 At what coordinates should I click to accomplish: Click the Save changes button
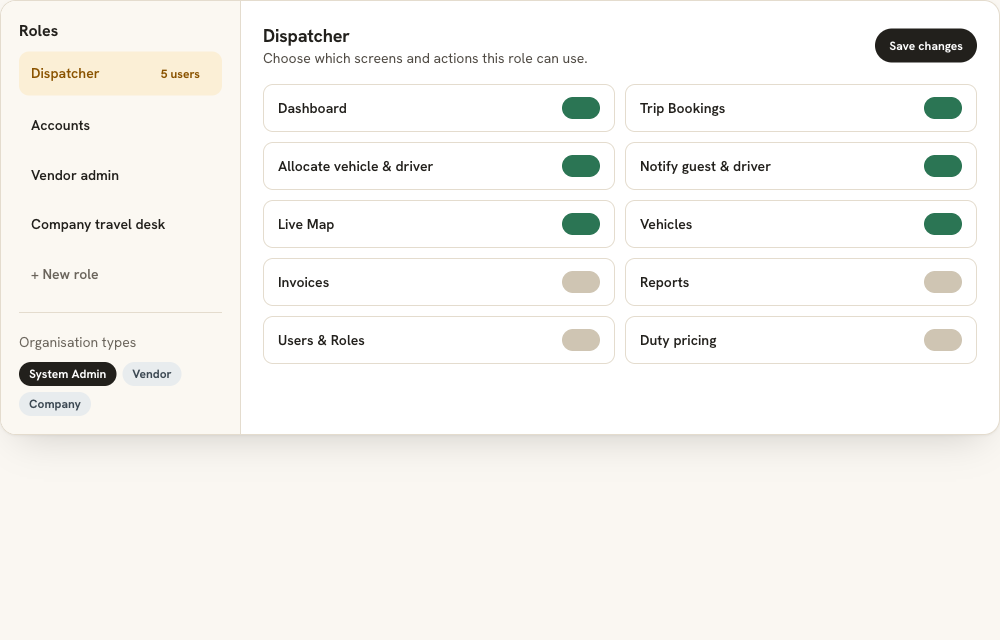(x=925, y=46)
